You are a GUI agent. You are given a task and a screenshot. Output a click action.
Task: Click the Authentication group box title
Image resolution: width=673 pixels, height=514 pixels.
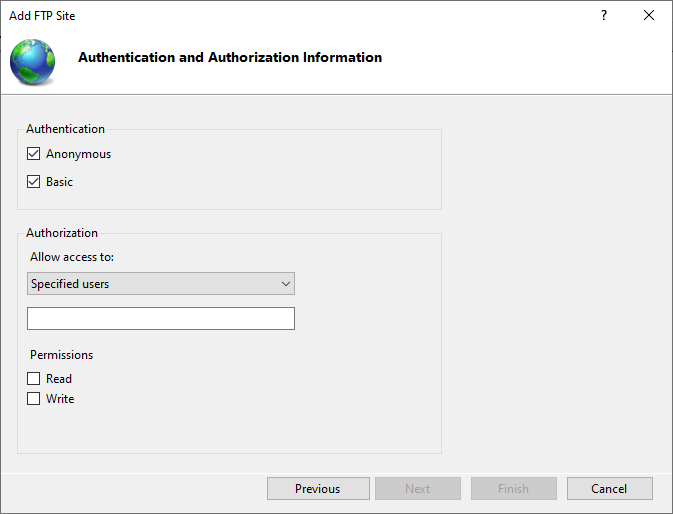click(65, 129)
